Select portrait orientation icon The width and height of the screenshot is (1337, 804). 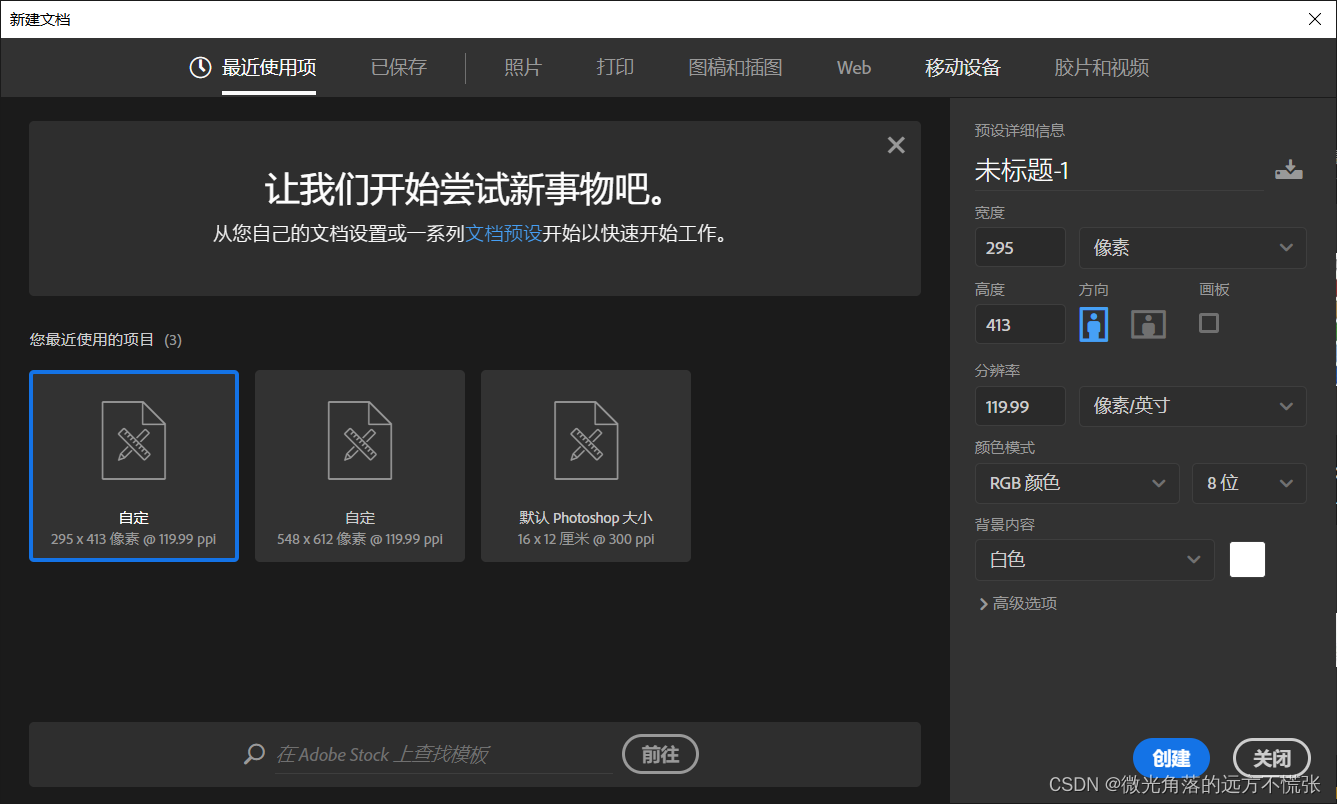tap(1094, 323)
